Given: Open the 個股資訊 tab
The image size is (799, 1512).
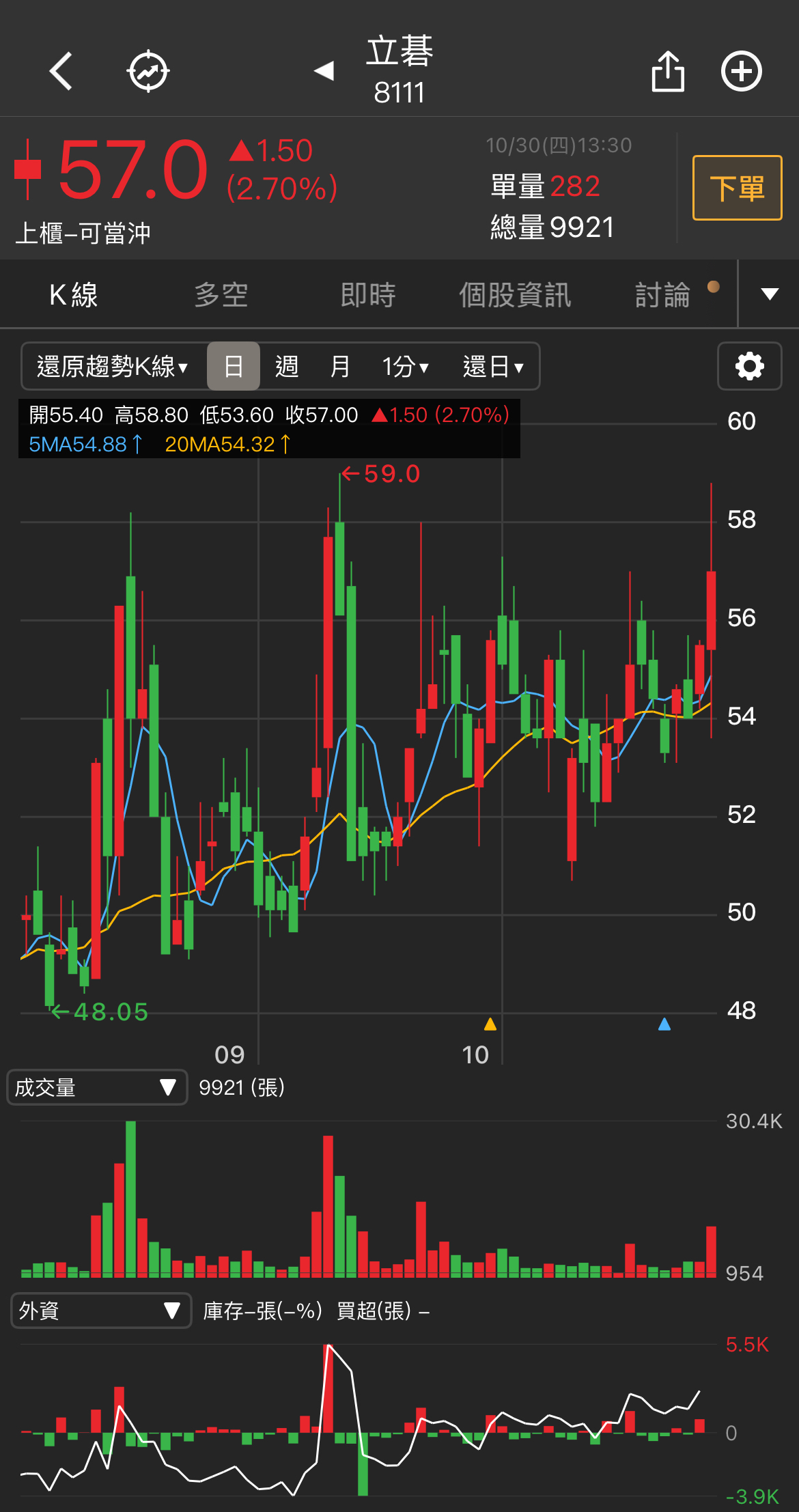Looking at the screenshot, I should [515, 295].
